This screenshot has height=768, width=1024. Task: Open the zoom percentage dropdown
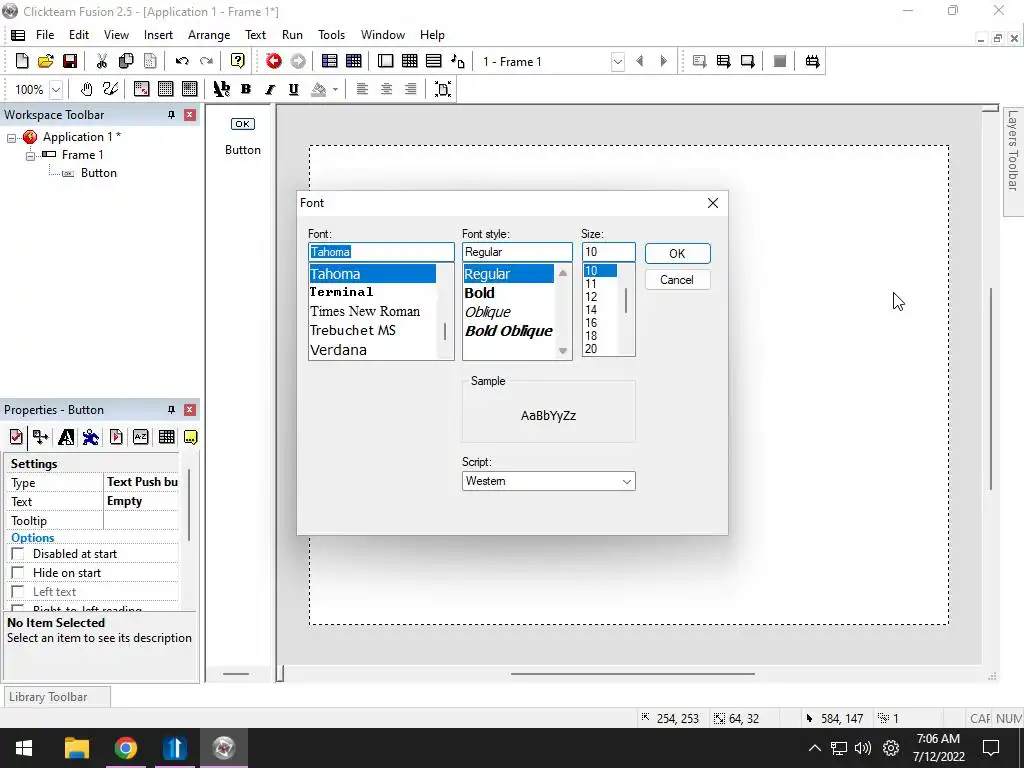coord(56,89)
